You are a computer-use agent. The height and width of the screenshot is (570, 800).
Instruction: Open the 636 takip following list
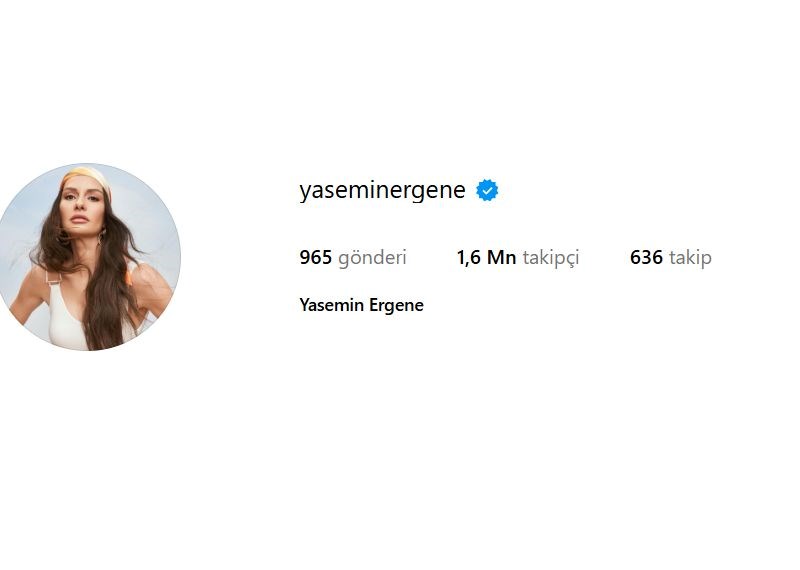(670, 258)
